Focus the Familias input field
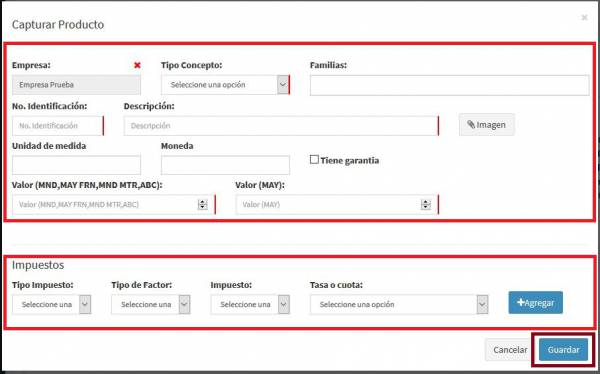This screenshot has width=600, height=374. pyautogui.click(x=450, y=85)
